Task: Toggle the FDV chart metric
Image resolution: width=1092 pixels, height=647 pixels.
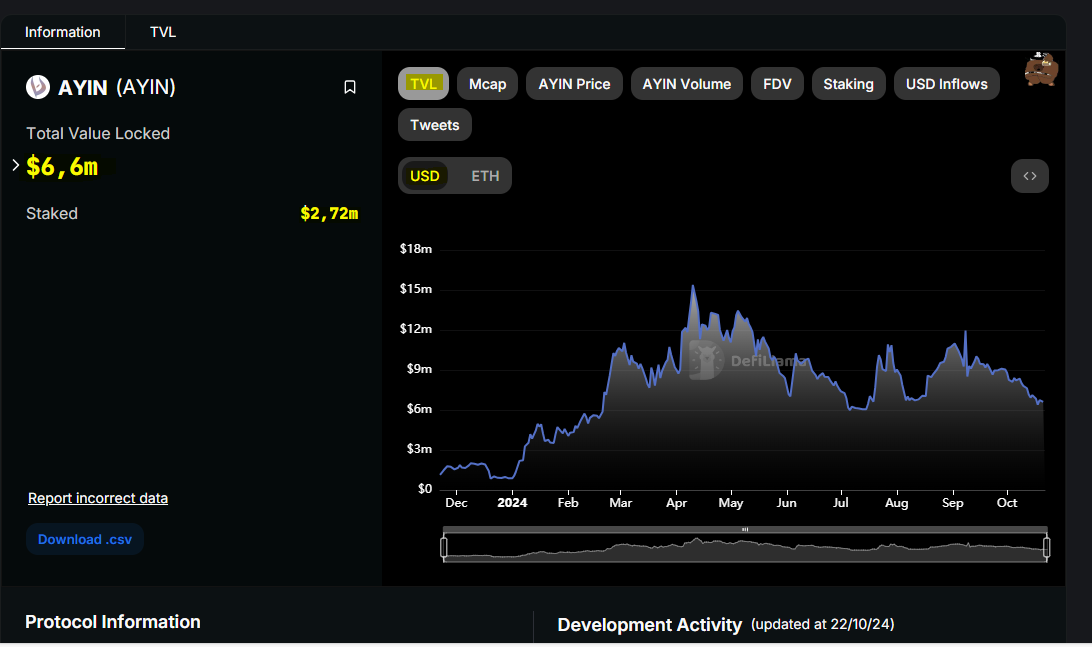Action: 777,84
